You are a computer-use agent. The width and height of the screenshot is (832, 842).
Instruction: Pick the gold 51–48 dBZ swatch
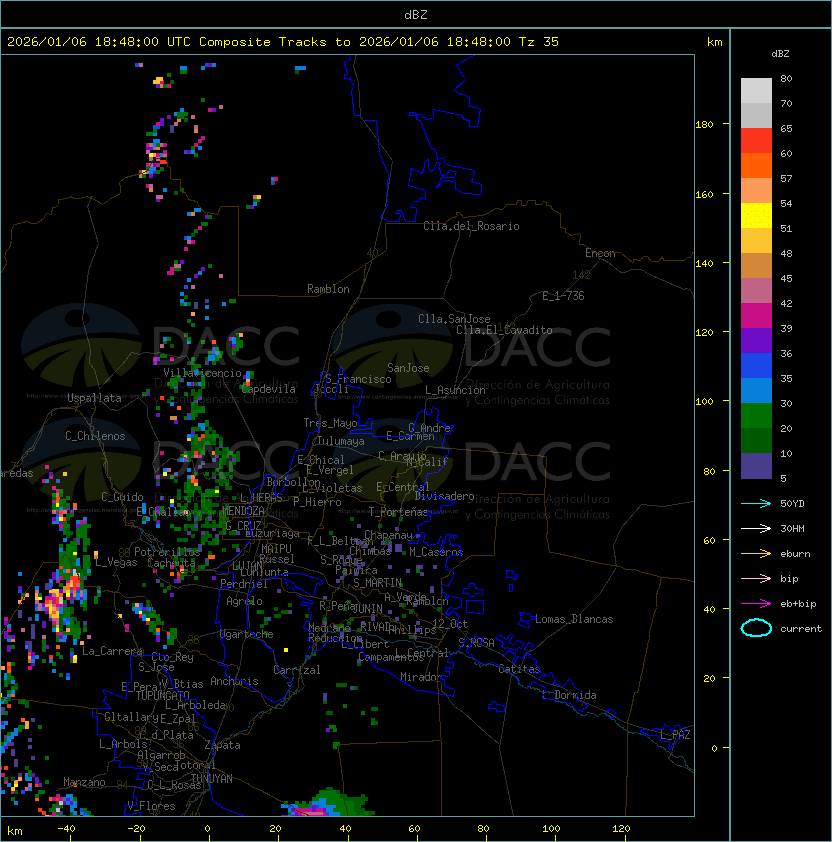[x=756, y=241]
